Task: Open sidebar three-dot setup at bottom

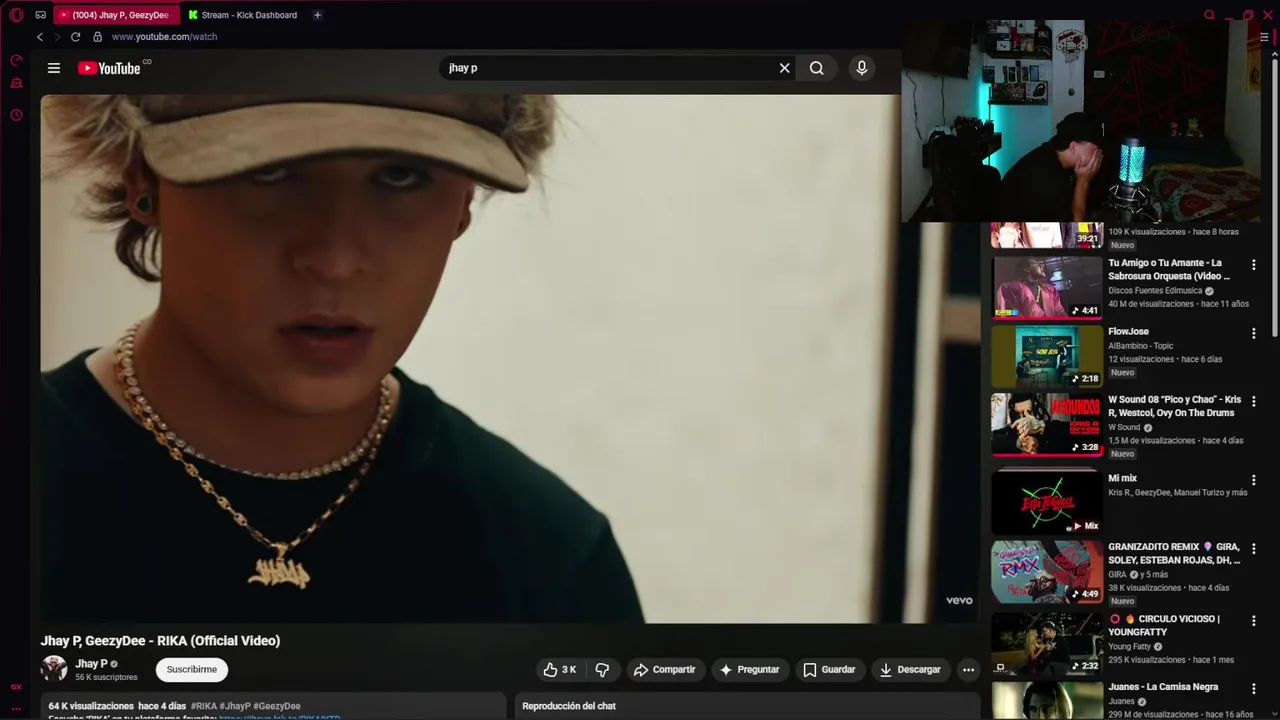Action: click(x=16, y=708)
